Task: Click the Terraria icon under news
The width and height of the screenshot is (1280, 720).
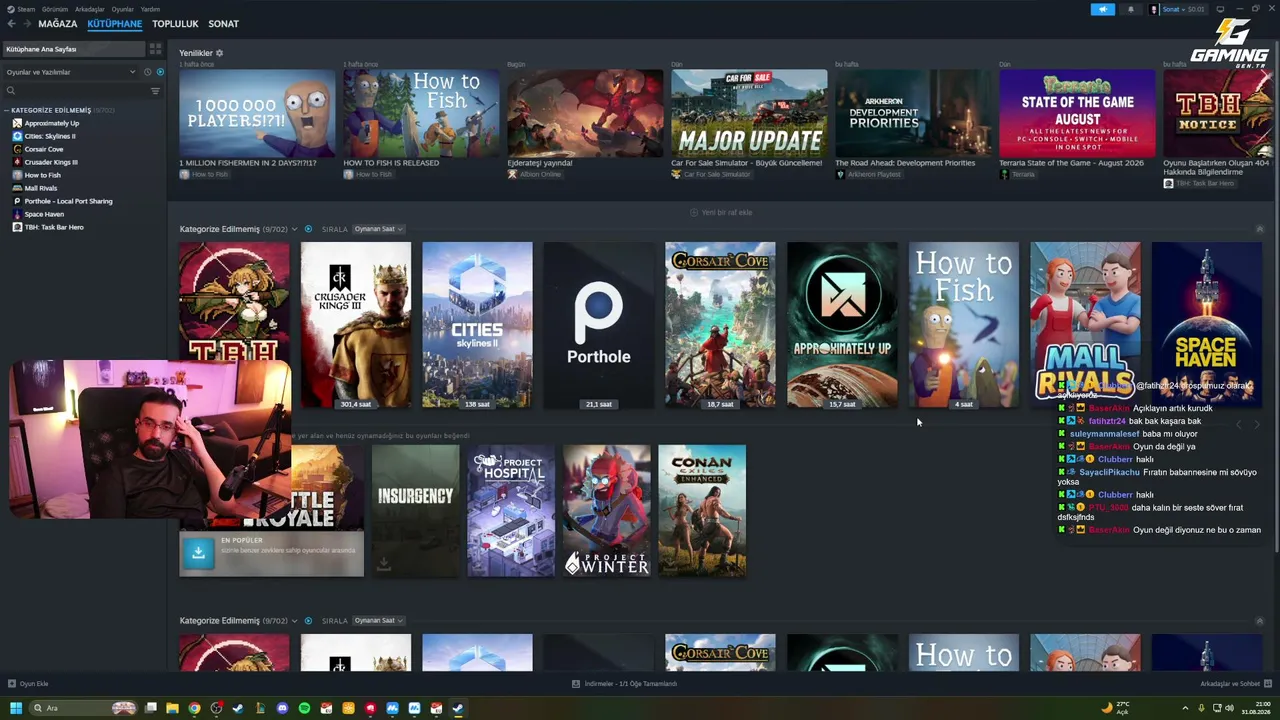Action: click(x=1004, y=174)
